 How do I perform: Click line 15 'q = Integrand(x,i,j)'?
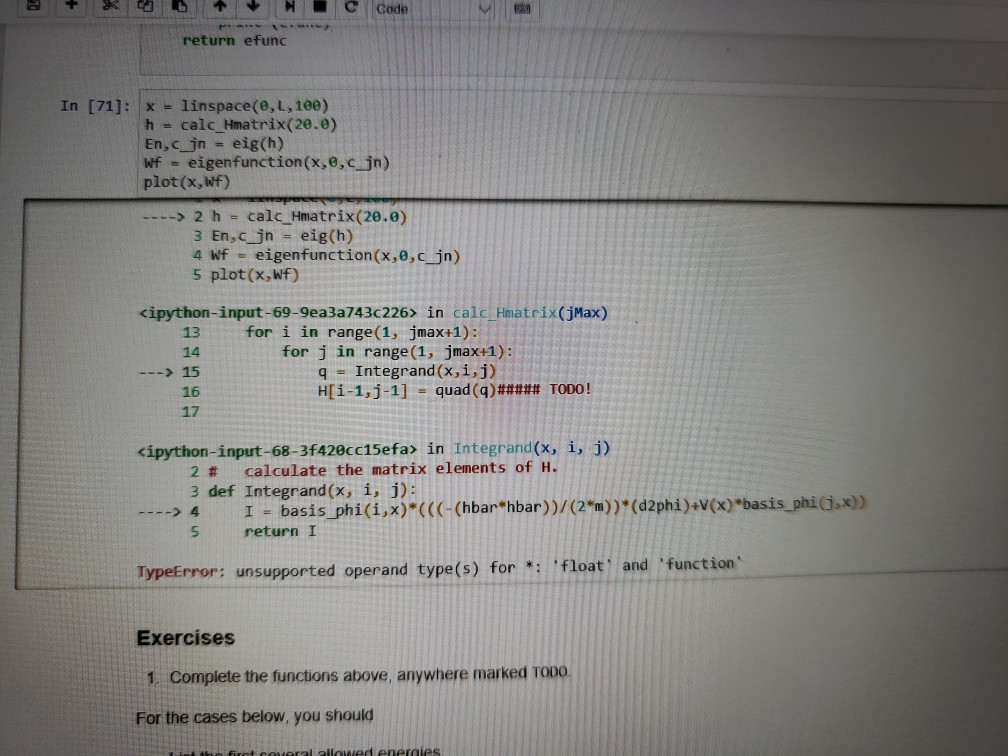pyautogui.click(x=407, y=371)
